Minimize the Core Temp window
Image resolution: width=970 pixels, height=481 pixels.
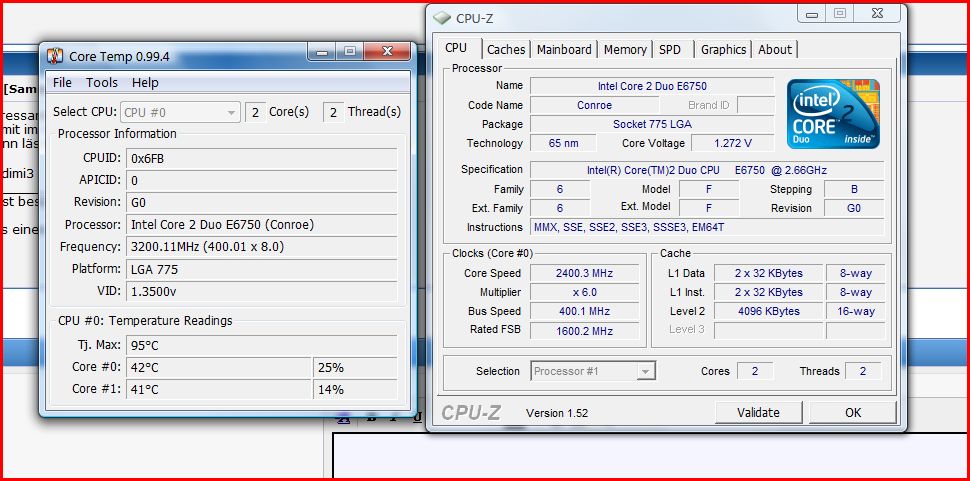[x=322, y=52]
